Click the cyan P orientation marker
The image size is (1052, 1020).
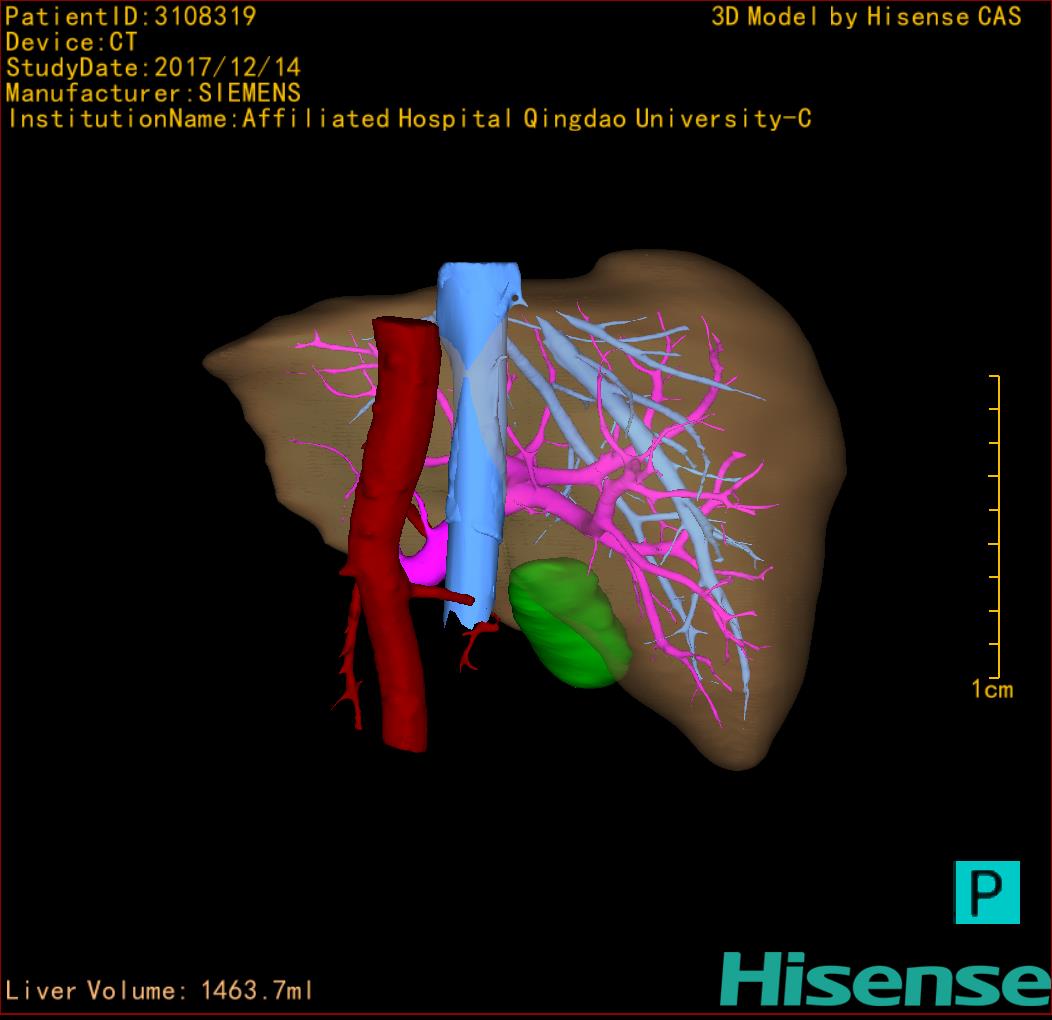click(987, 892)
